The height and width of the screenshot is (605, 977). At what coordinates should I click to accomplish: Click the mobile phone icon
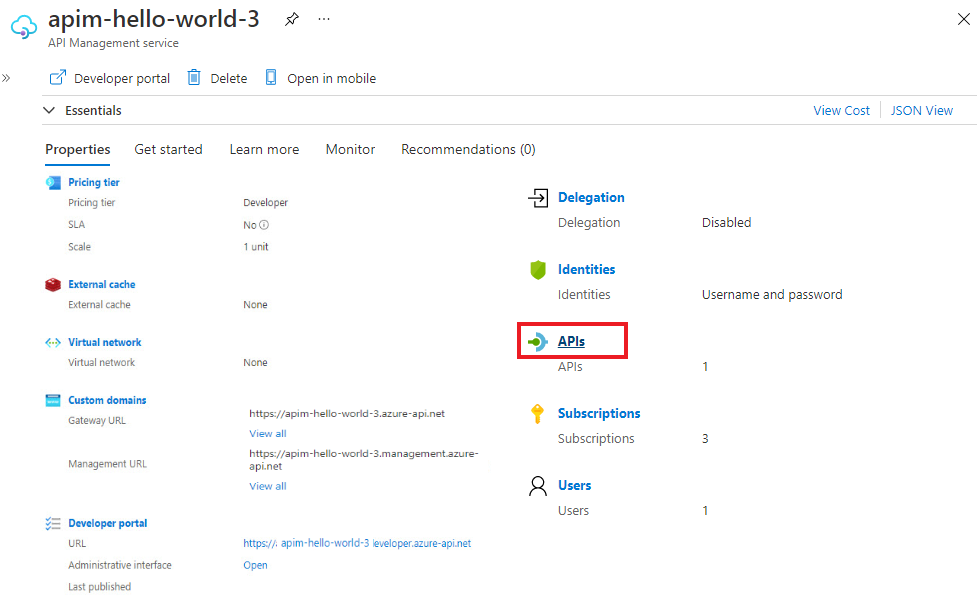271,78
